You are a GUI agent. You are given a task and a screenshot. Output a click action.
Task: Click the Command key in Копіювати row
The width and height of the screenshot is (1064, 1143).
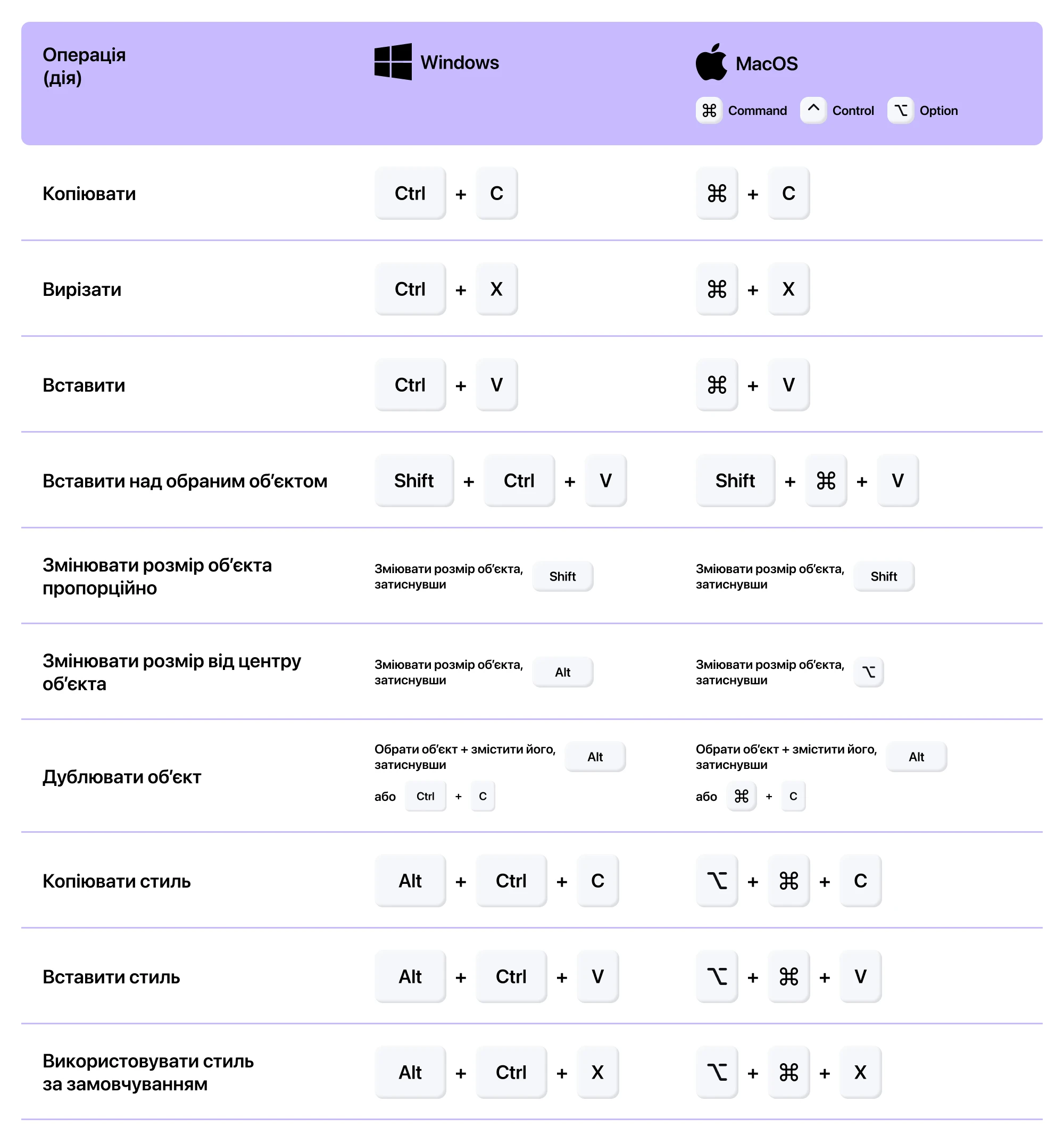click(x=717, y=193)
